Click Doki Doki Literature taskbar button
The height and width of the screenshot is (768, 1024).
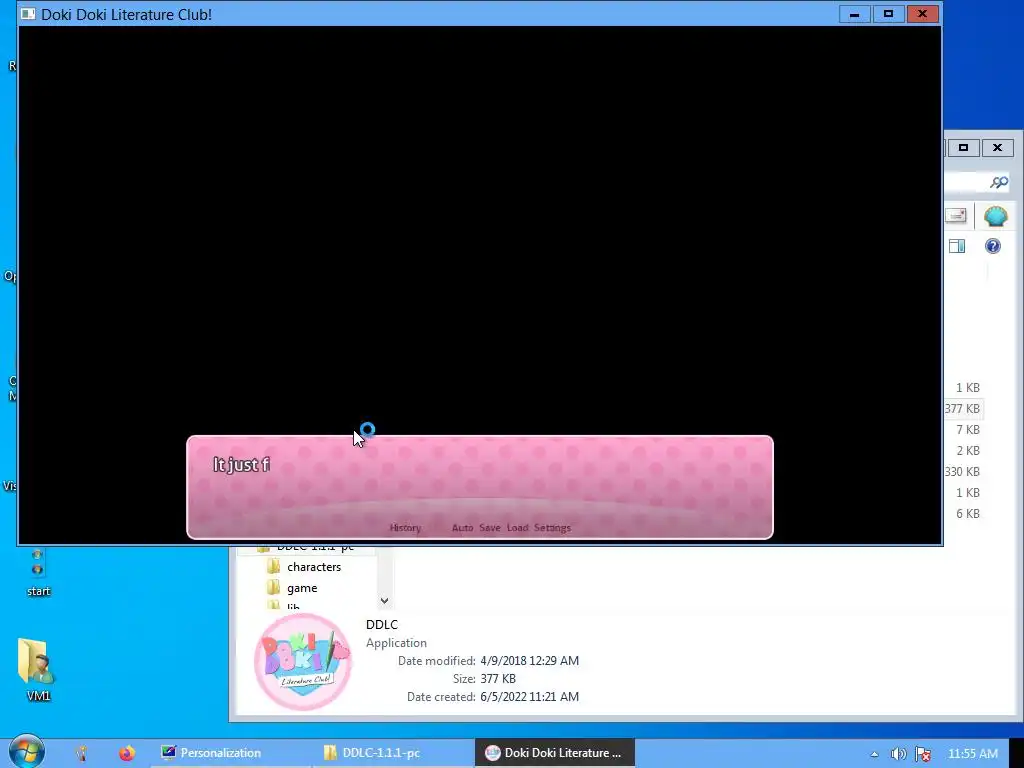click(x=555, y=753)
